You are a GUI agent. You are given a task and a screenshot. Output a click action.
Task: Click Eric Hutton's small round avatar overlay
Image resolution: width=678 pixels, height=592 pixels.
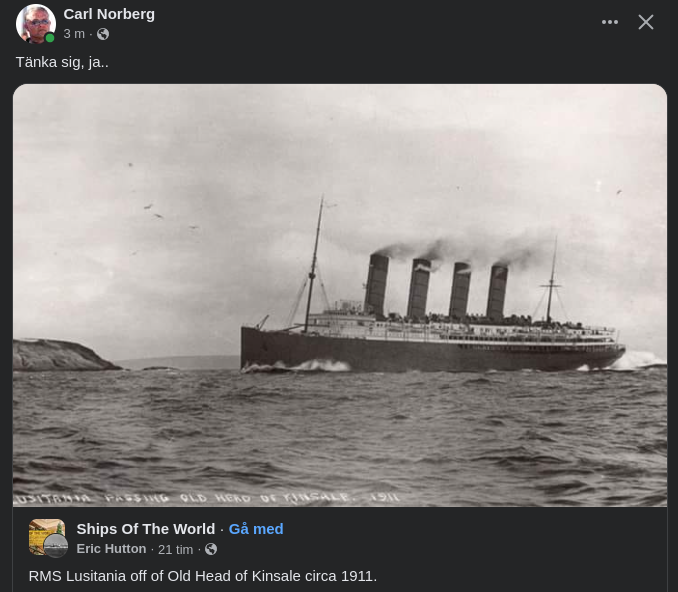(x=56, y=546)
